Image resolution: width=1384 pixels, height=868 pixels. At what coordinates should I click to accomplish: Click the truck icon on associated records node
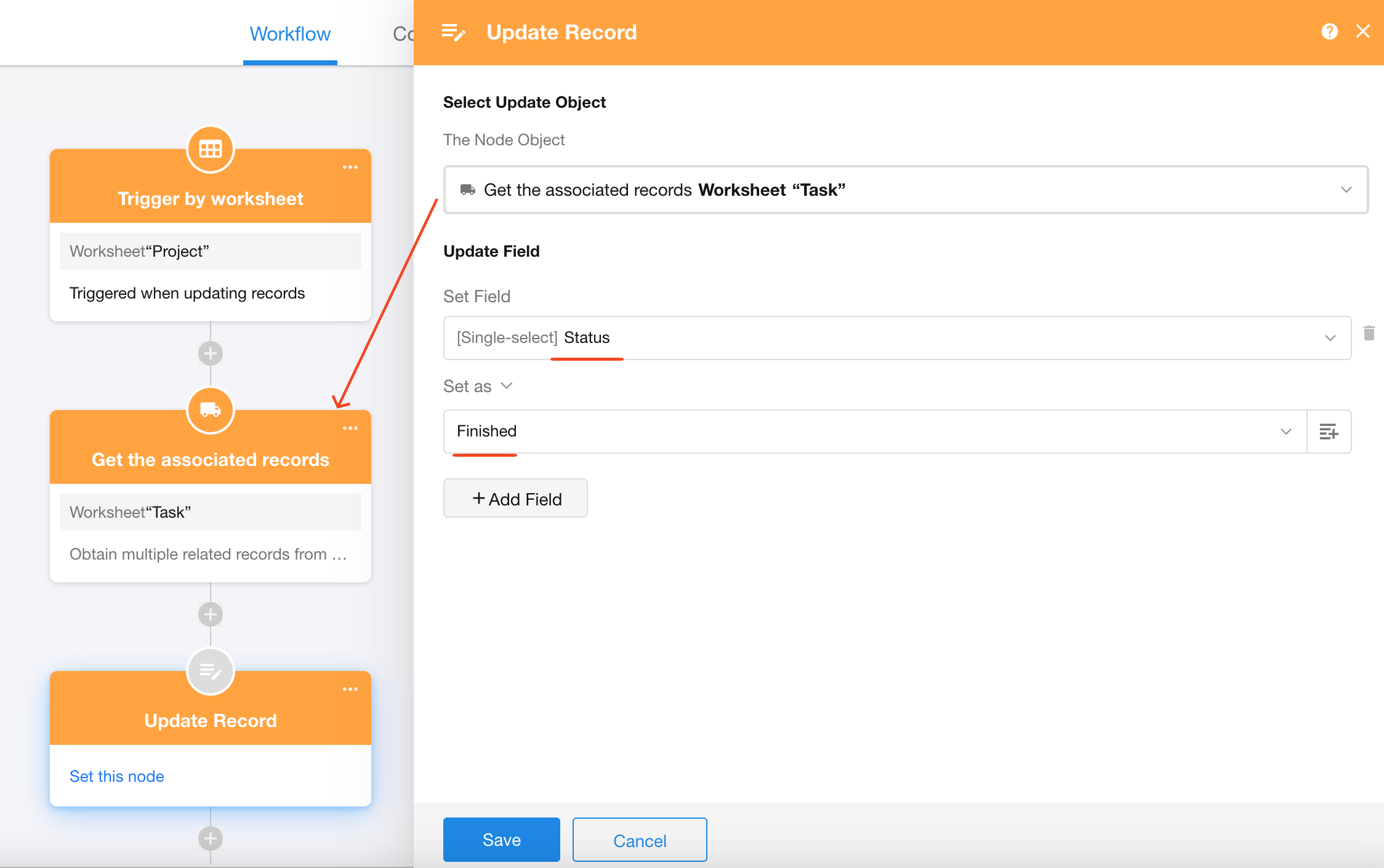click(x=211, y=410)
